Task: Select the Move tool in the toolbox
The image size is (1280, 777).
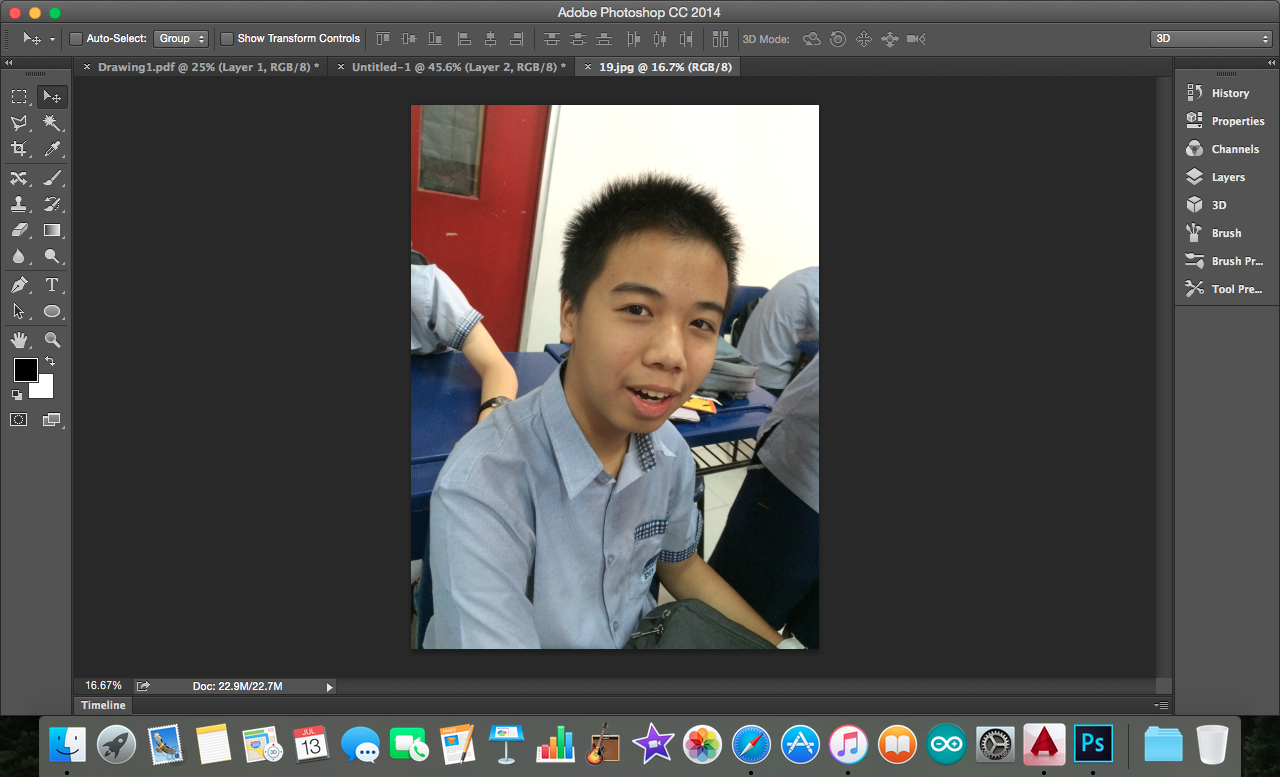Action: click(x=52, y=97)
